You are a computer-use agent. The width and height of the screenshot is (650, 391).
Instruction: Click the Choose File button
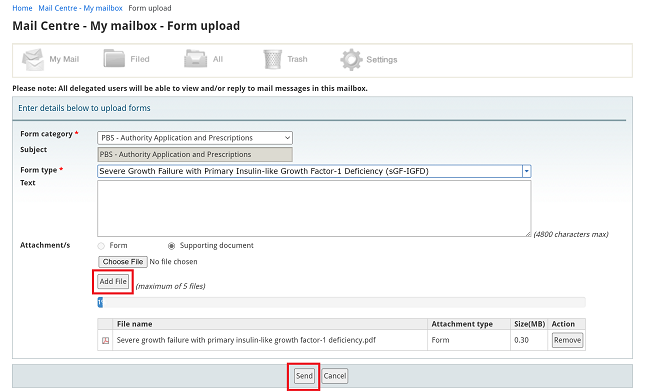[x=123, y=262]
